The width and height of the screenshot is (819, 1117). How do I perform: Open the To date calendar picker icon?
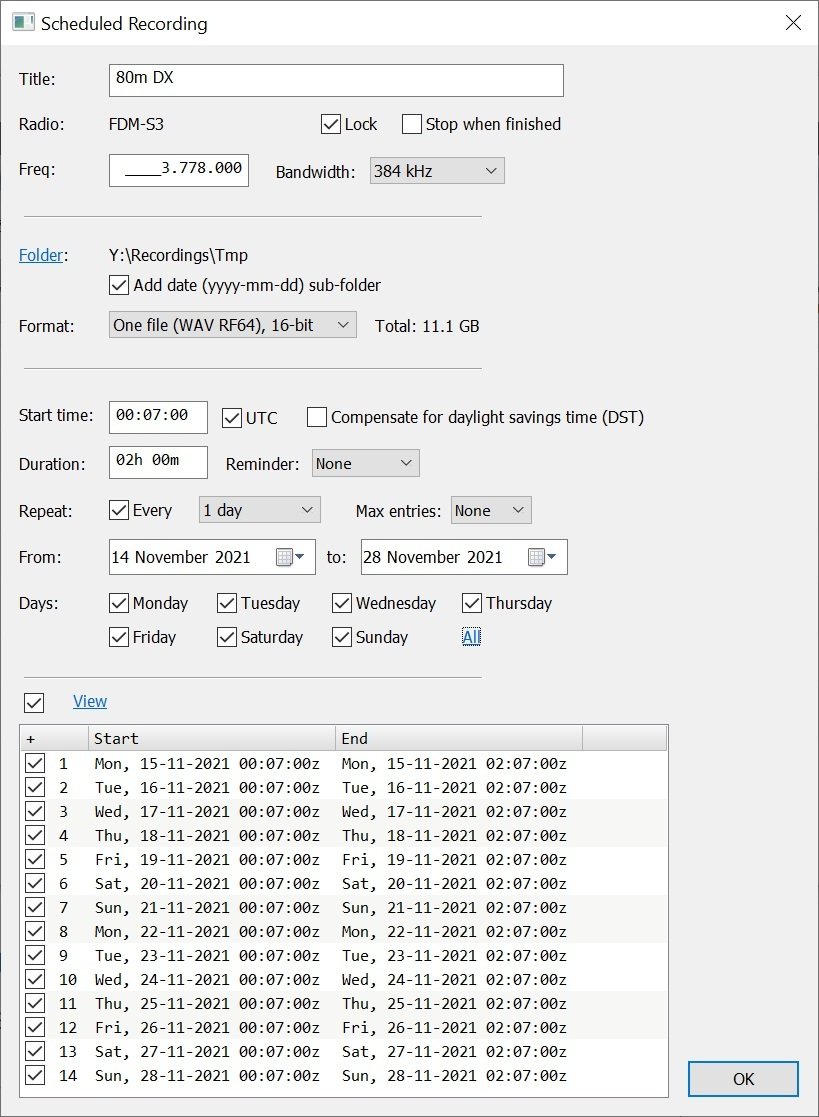pos(542,557)
